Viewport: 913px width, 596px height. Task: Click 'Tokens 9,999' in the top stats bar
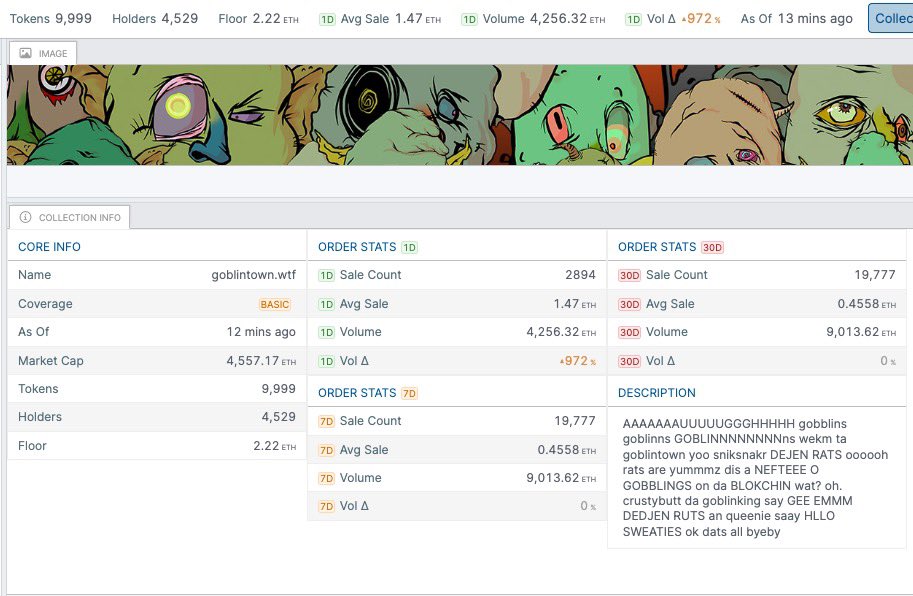51,19
